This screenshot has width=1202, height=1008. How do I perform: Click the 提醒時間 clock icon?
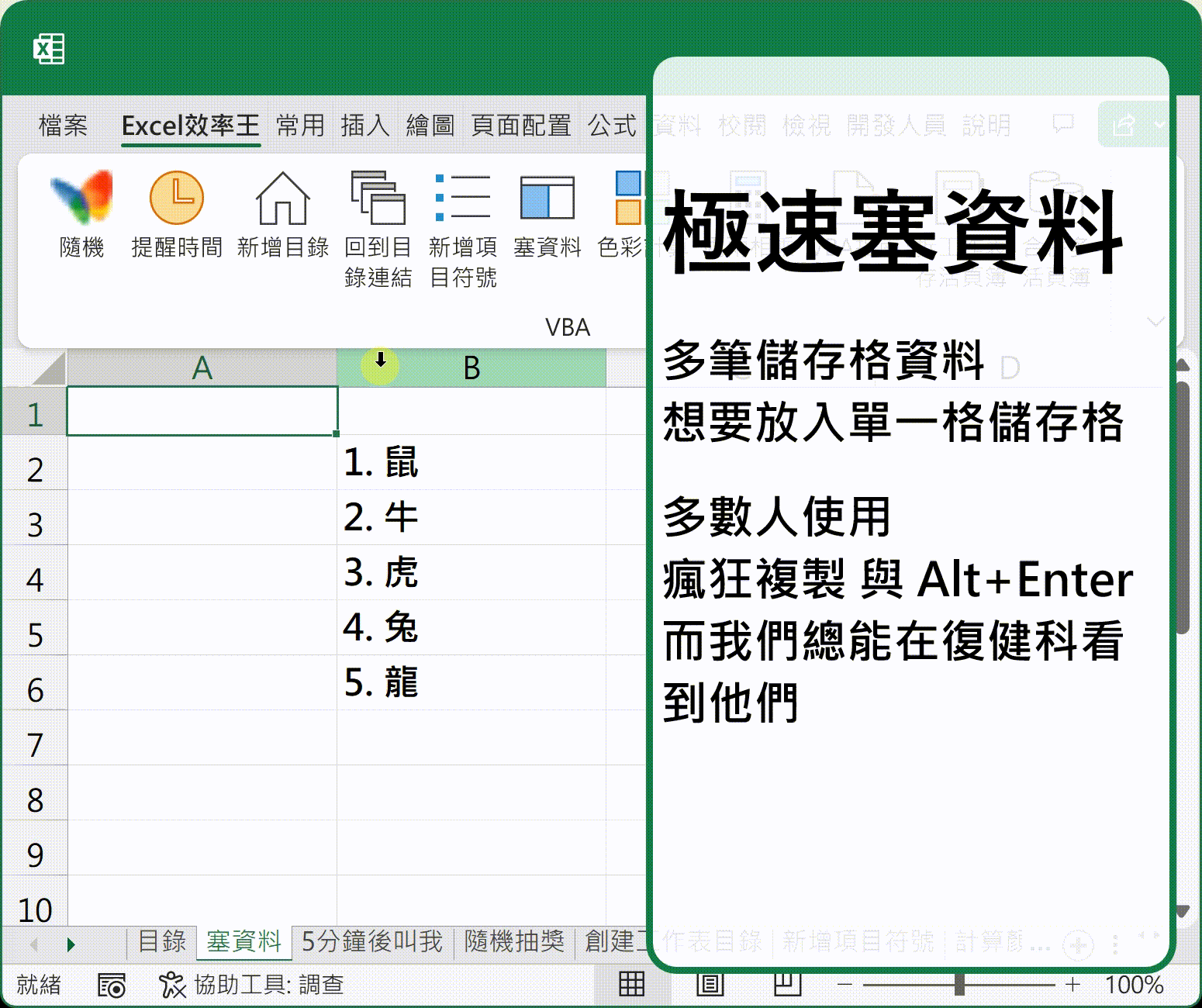point(176,199)
